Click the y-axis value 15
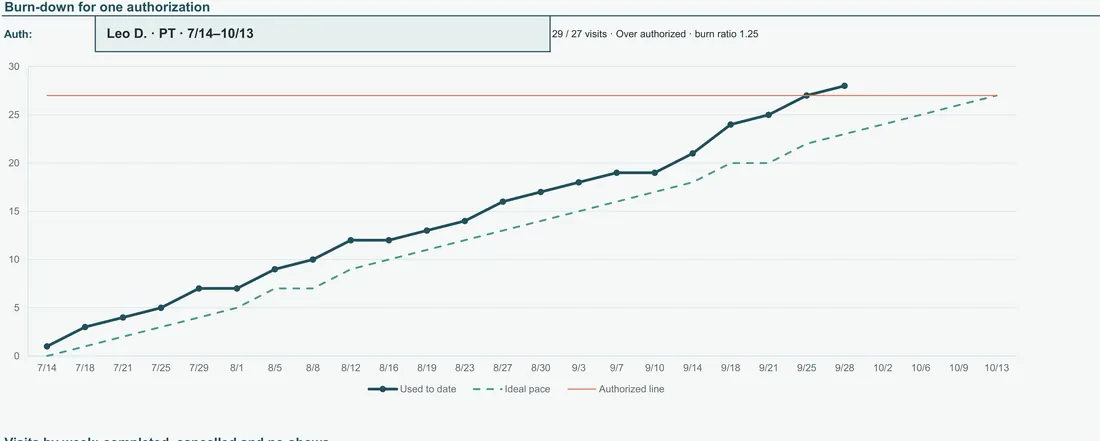This screenshot has height=441, width=1100. (14, 211)
